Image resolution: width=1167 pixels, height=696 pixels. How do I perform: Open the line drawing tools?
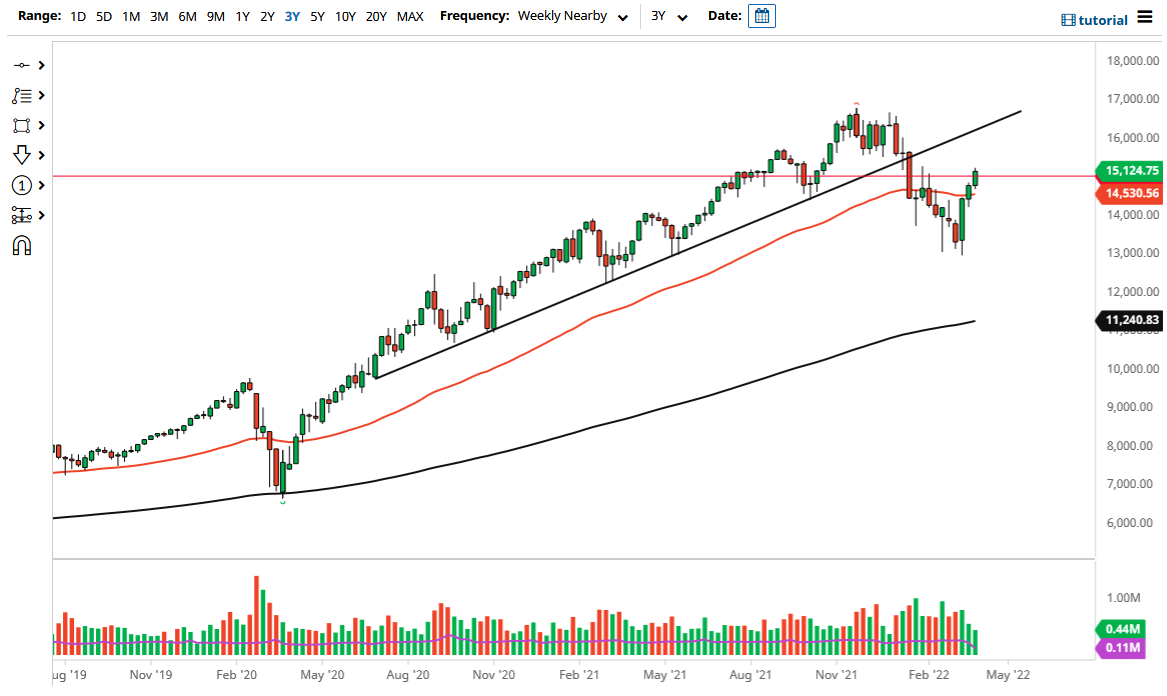point(22,95)
